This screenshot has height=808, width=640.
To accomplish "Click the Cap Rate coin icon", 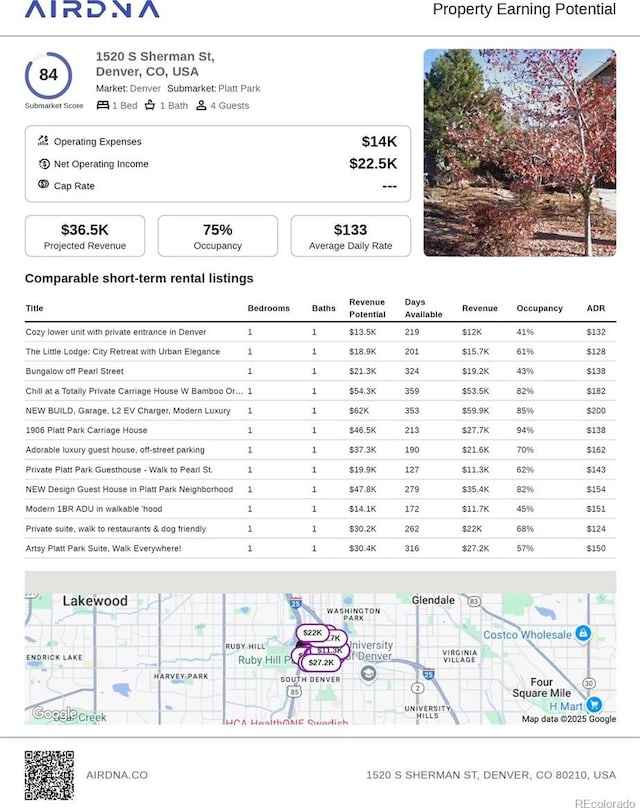I will pos(43,184).
